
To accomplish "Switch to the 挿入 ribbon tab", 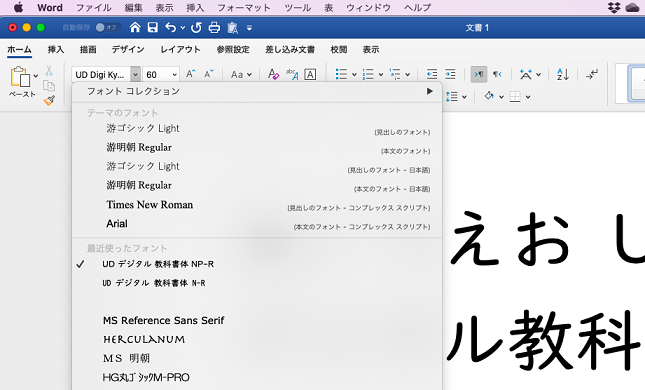I will (56, 49).
